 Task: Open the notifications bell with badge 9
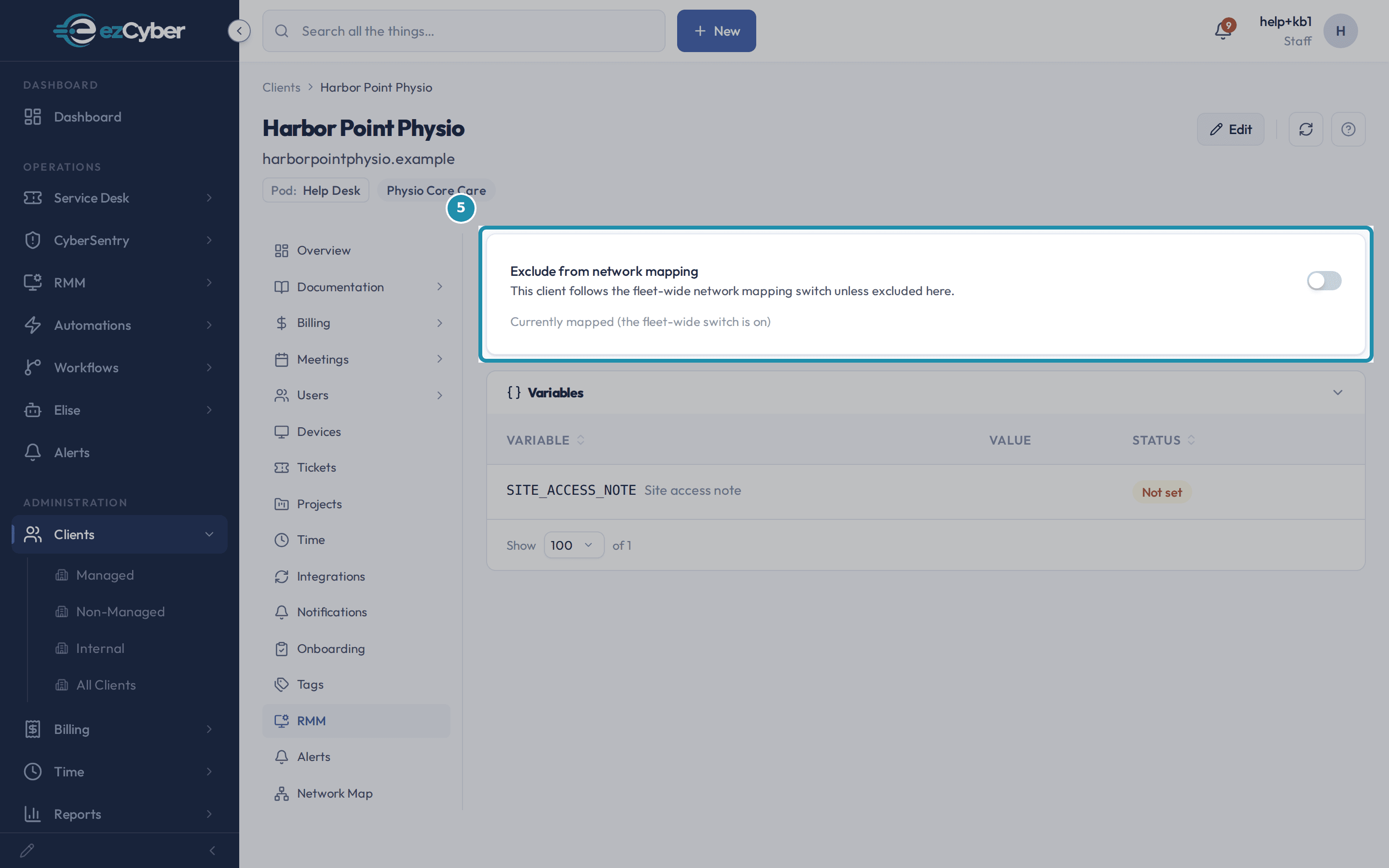(1223, 30)
